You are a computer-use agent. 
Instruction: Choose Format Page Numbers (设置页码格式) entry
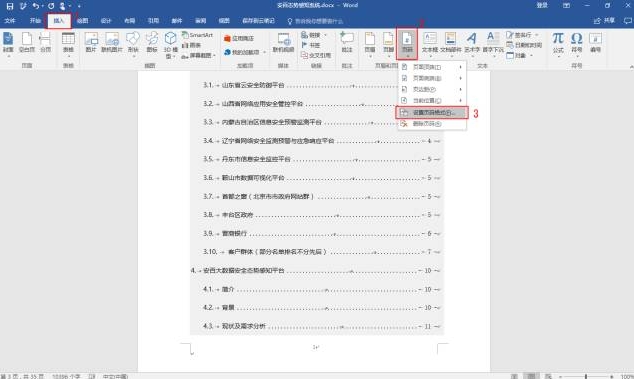[432, 112]
